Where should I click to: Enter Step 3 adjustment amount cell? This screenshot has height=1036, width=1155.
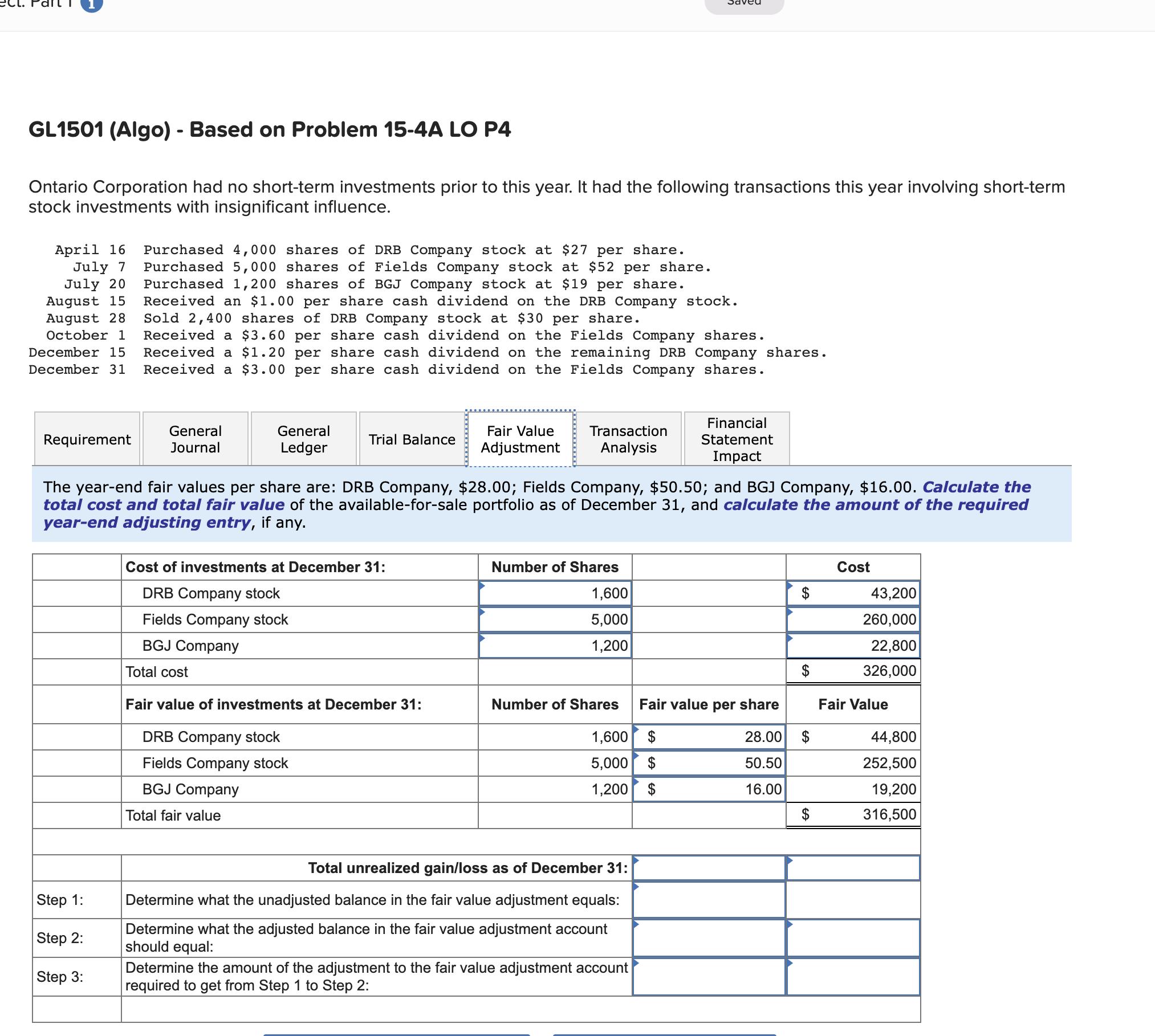point(853,977)
